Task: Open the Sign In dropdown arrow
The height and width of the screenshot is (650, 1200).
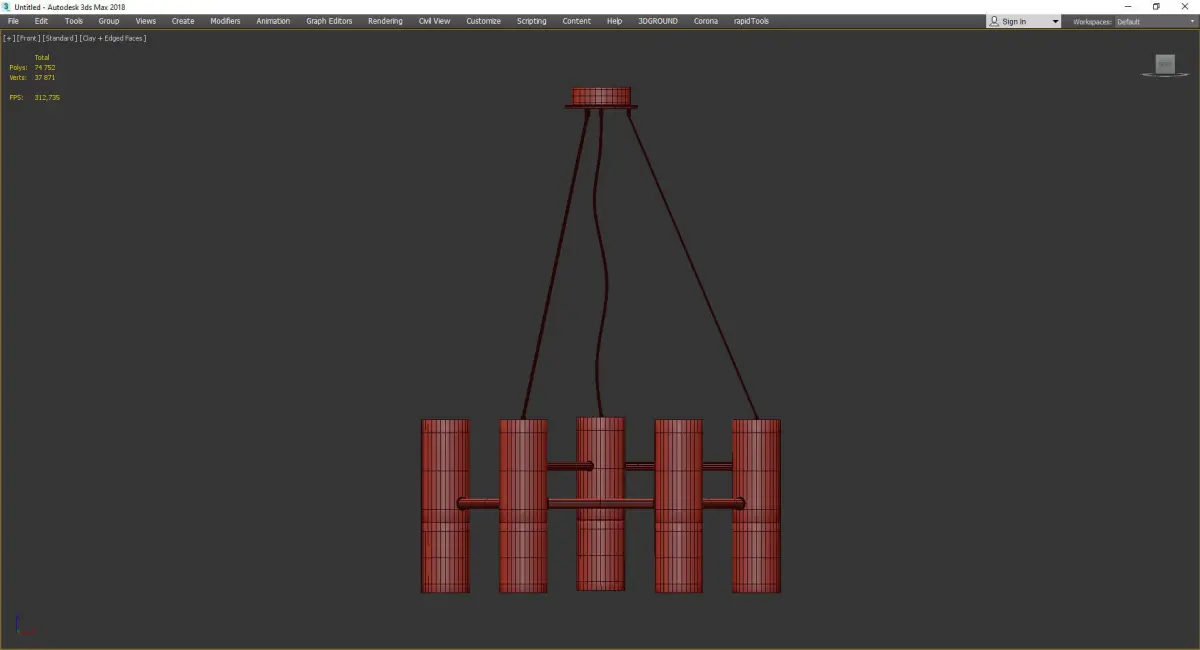Action: pyautogui.click(x=1054, y=21)
